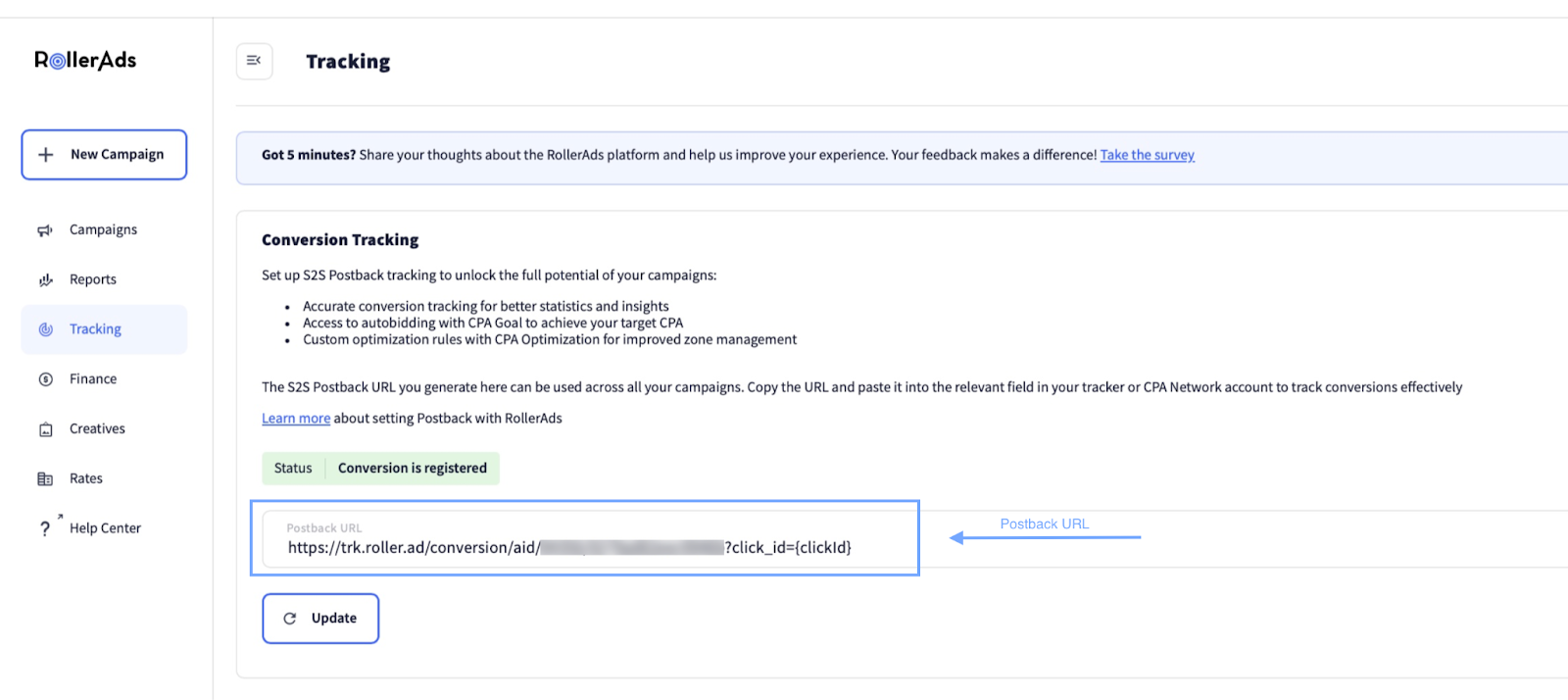Screen dimensions: 1568x700
Task: Open the Campaigns section
Action: (104, 229)
